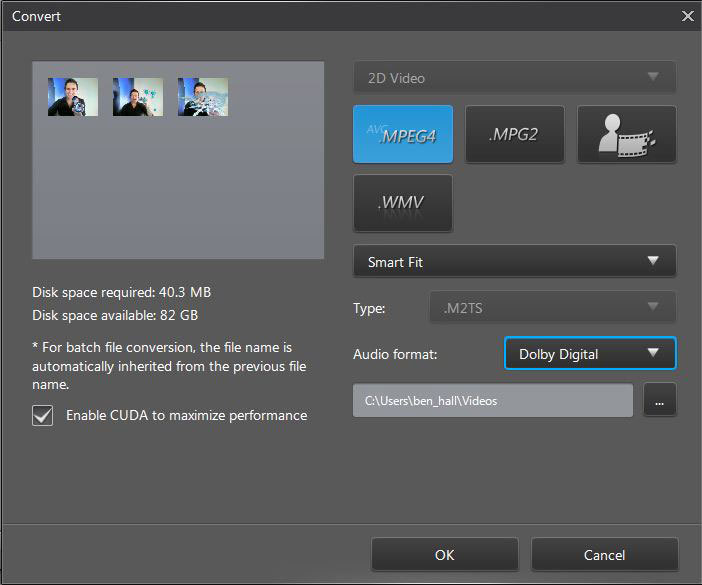The width and height of the screenshot is (702, 585).
Task: Open the .M2TS Type dropdown
Action: [553, 308]
